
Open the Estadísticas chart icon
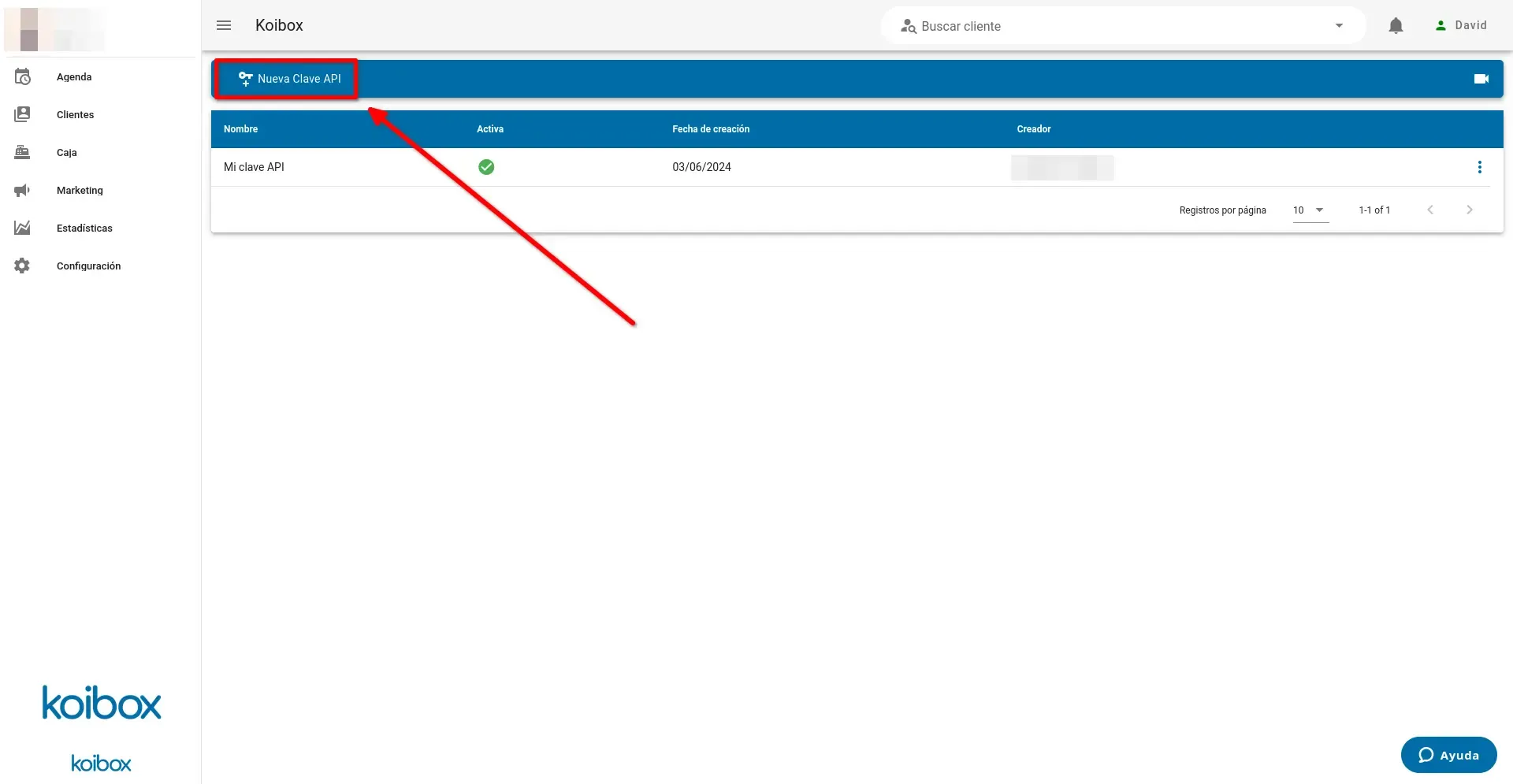point(22,228)
